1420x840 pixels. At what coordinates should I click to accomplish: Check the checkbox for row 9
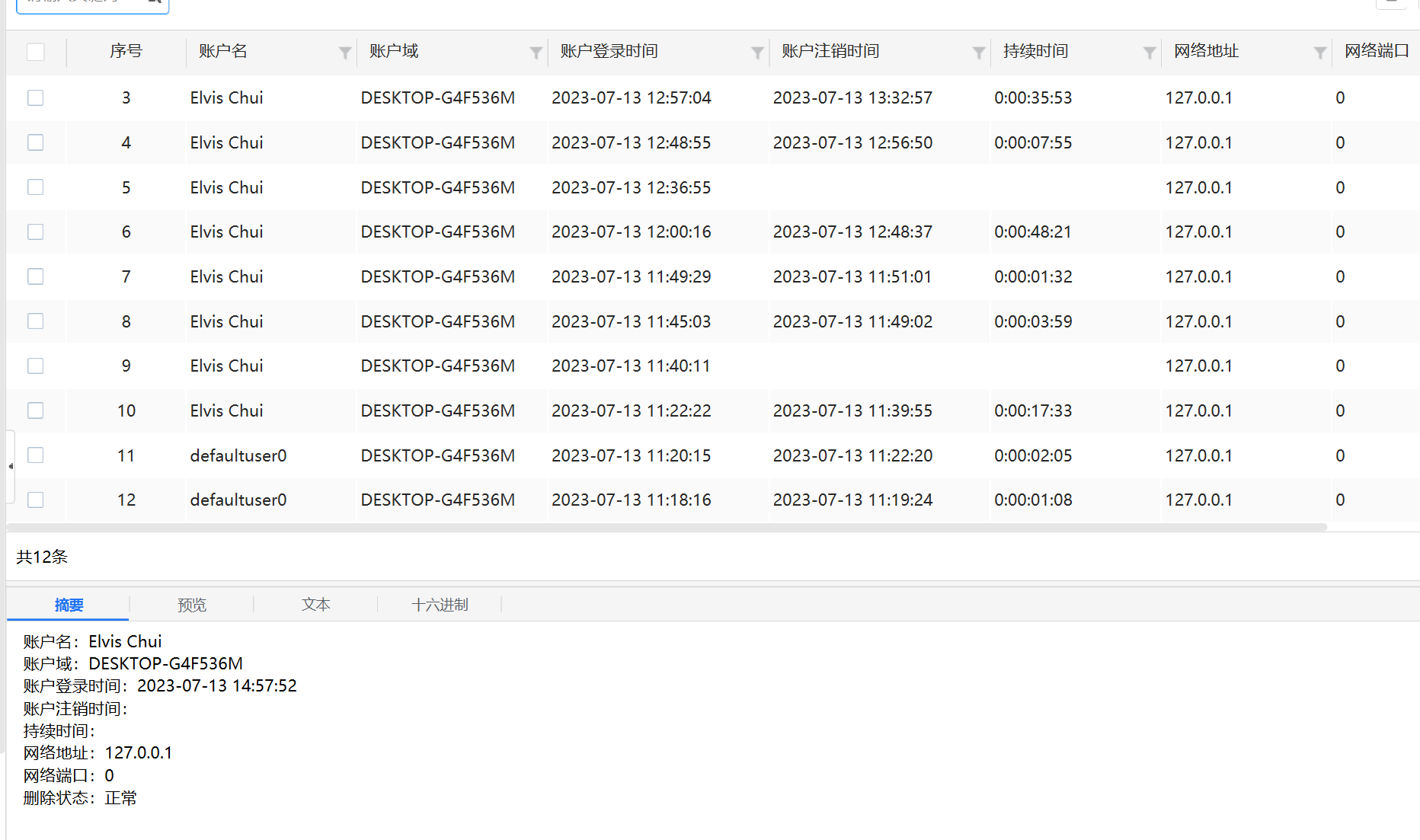(36, 366)
